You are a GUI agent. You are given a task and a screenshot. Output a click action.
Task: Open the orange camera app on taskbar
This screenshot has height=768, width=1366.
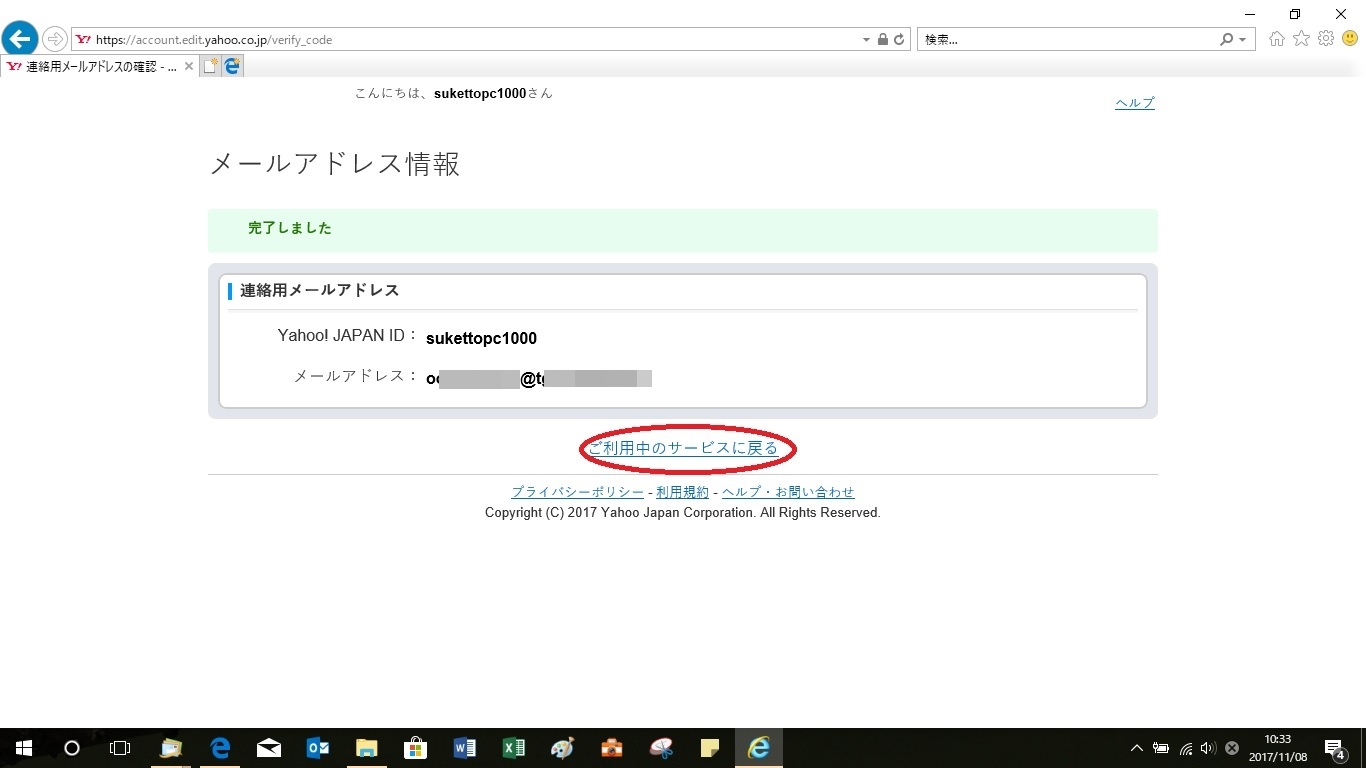tap(612, 748)
